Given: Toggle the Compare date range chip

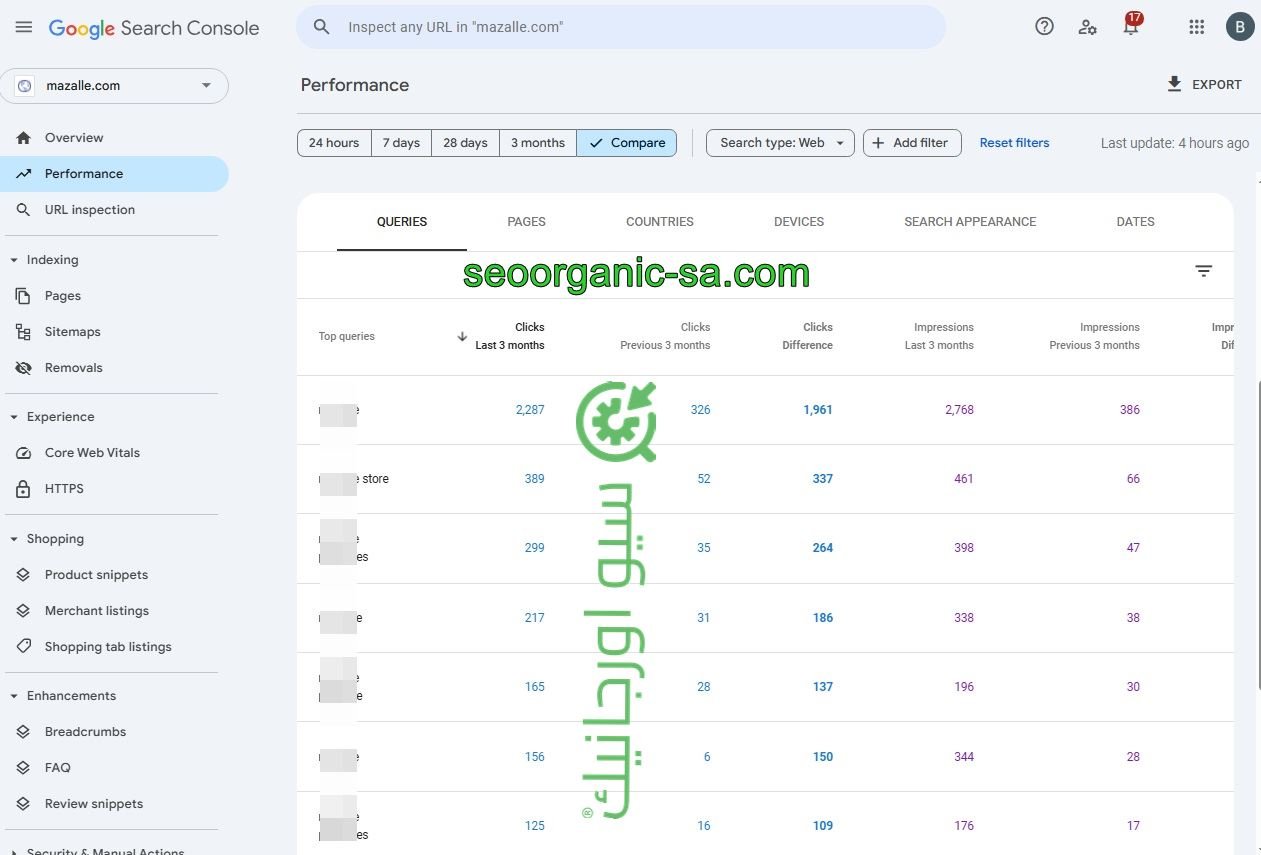Looking at the screenshot, I should coord(627,143).
